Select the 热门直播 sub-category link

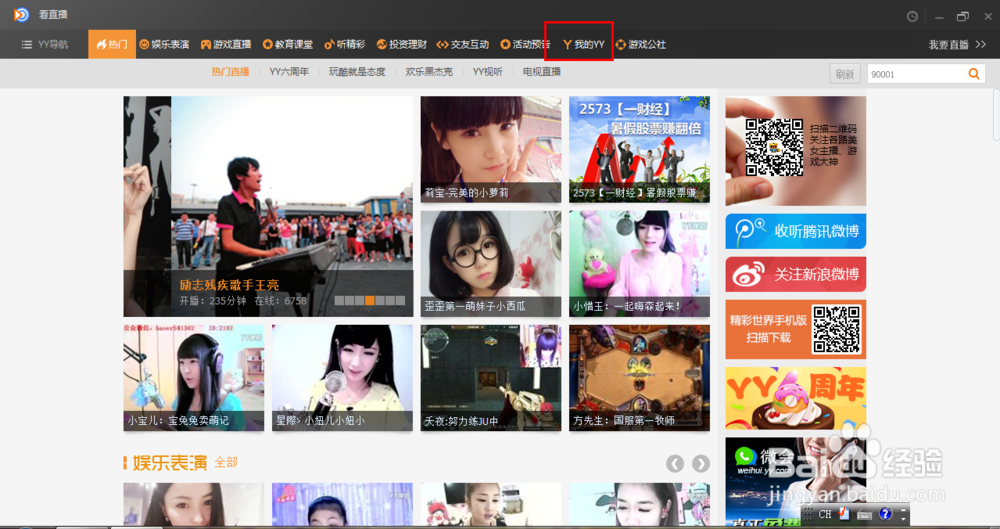[230, 72]
